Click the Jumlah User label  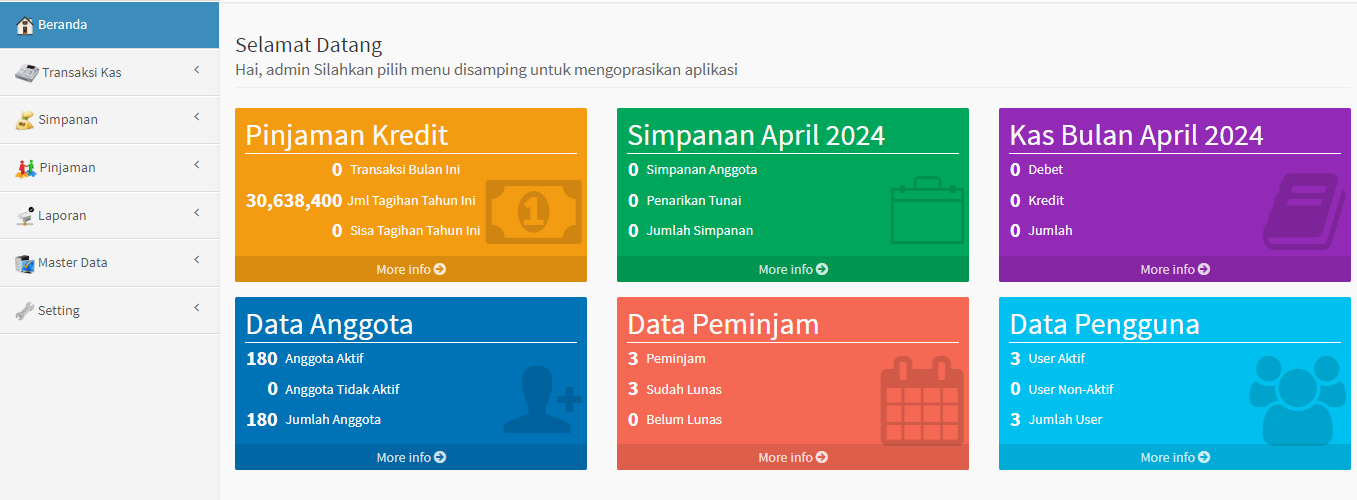(1065, 420)
